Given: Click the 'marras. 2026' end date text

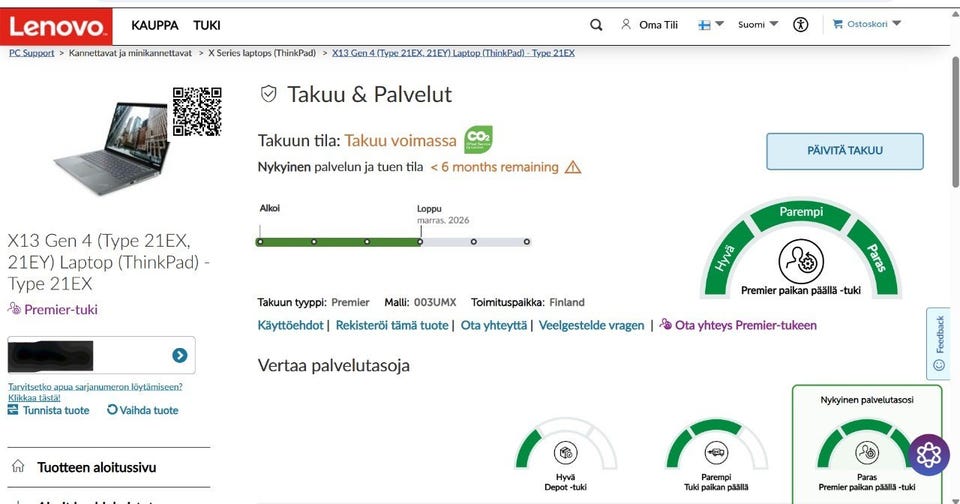Looking at the screenshot, I should [x=443, y=220].
